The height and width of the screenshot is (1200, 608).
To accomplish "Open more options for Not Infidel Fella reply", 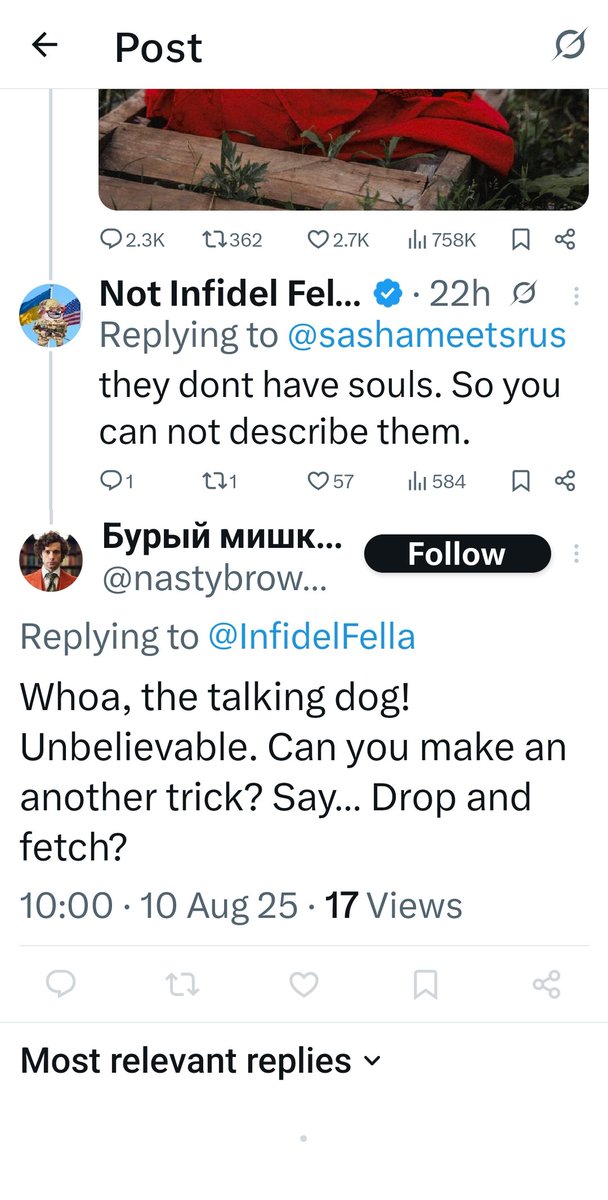I will coord(576,295).
